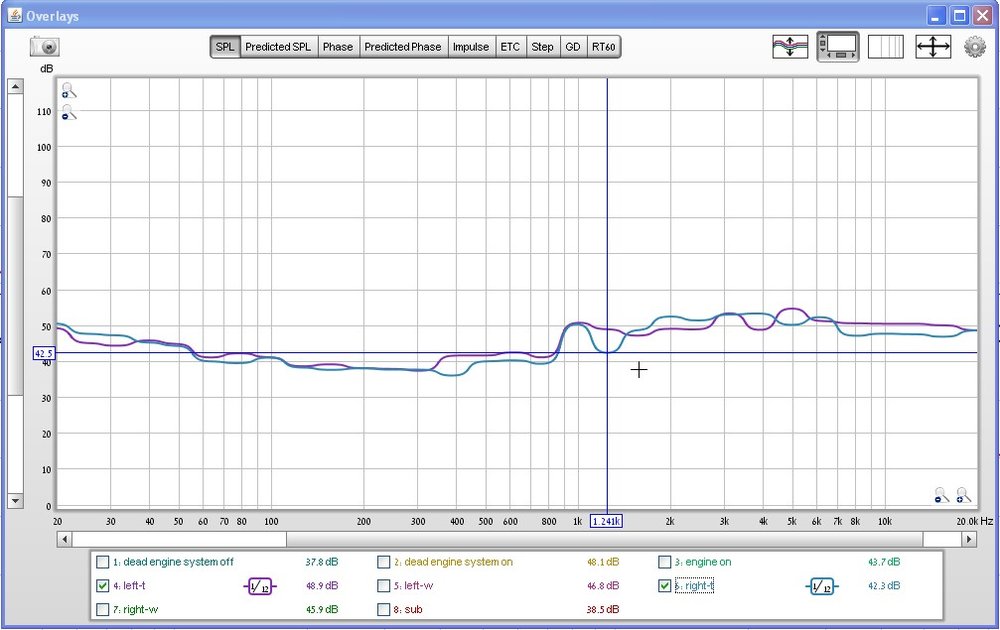Click the 37.8 dB value
The height and width of the screenshot is (630, 1000).
click(322, 562)
